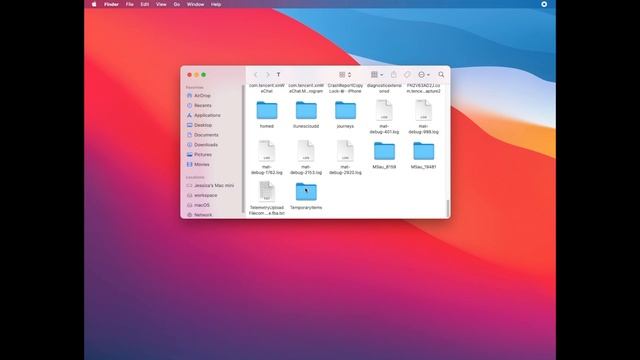Open the MSau_8159 folder

tap(384, 151)
